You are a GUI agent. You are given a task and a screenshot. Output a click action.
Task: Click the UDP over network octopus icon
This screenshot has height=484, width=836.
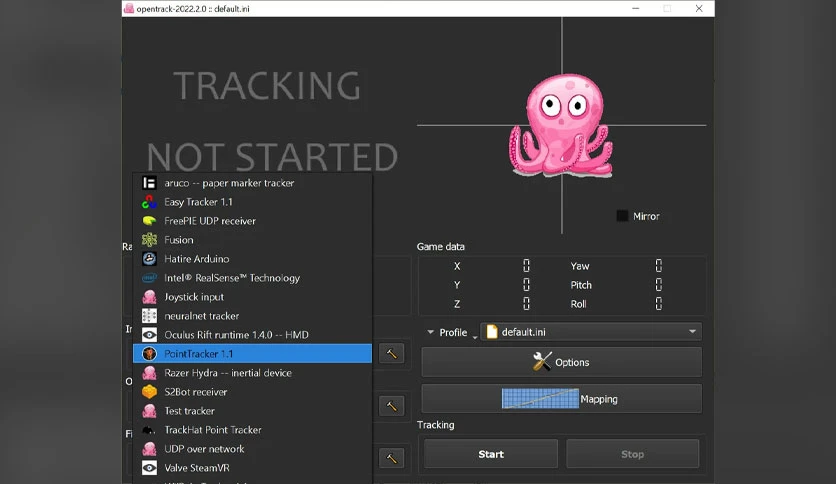149,449
